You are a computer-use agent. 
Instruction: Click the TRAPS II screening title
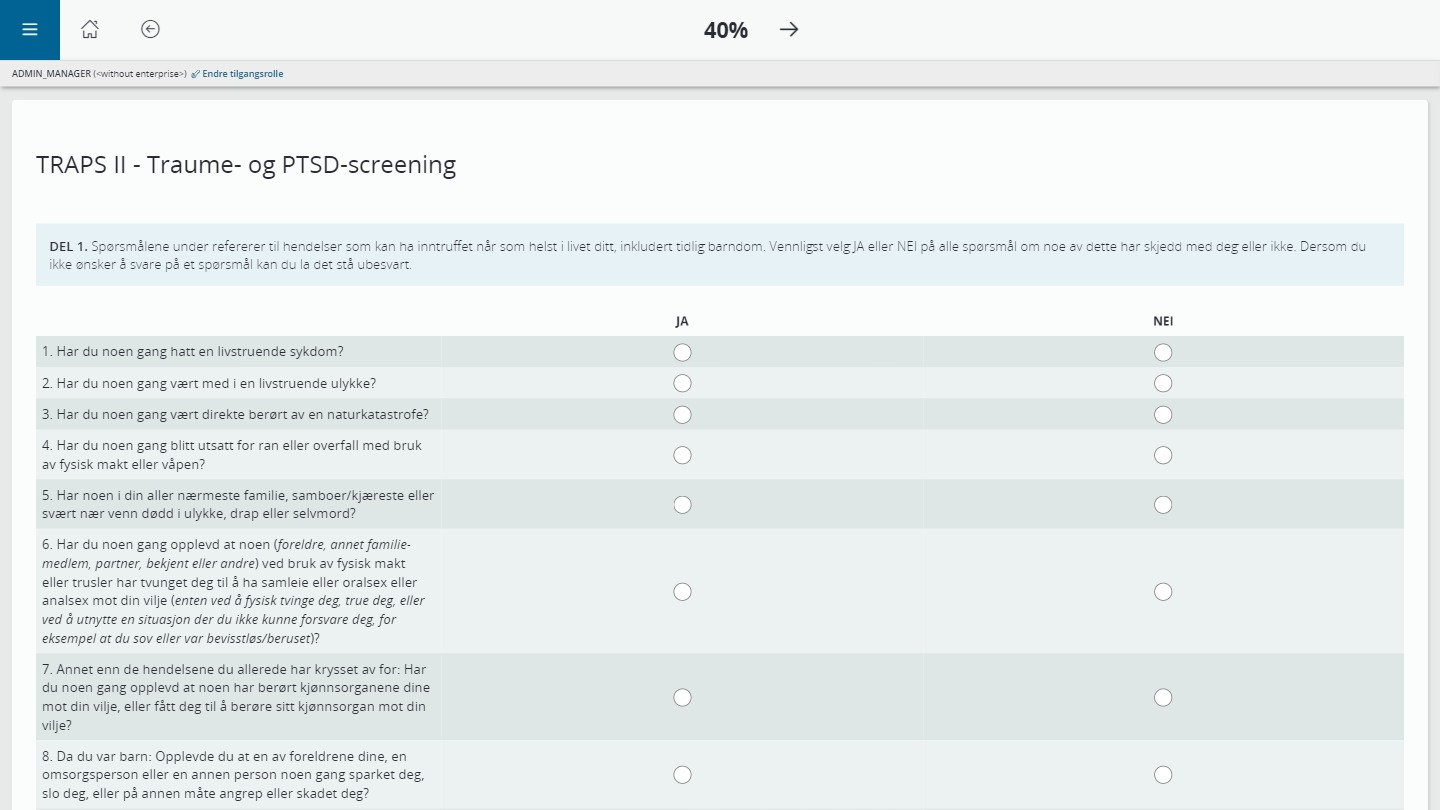(x=246, y=165)
